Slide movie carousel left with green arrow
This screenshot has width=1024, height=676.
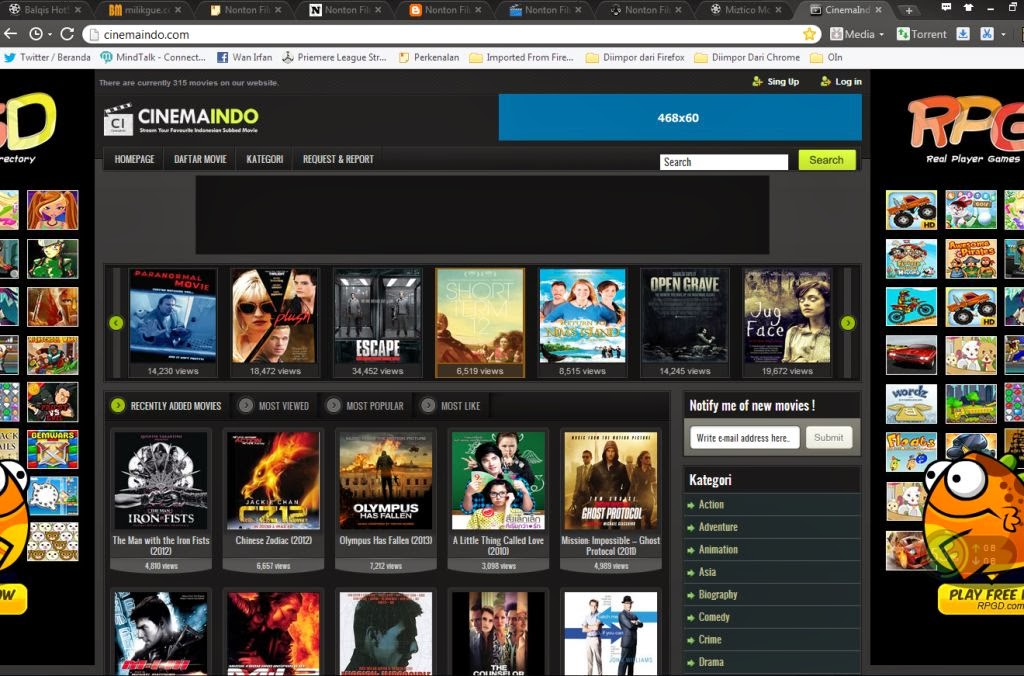coord(116,323)
